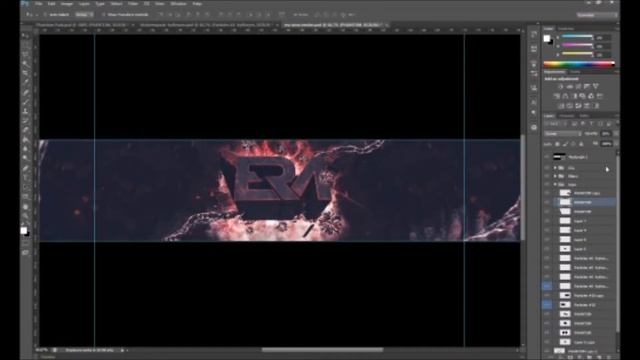
Task: Adjust the blue (bottom) color slider
Action: click(577, 53)
